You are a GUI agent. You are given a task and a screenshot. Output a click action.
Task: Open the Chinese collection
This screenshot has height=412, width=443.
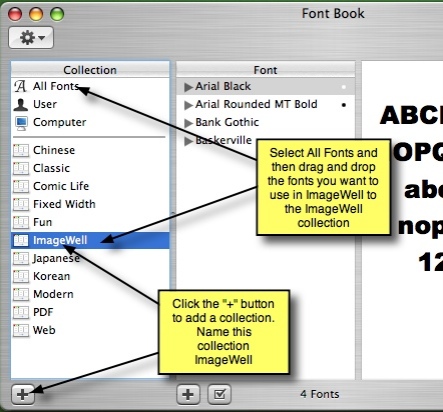point(90,150)
